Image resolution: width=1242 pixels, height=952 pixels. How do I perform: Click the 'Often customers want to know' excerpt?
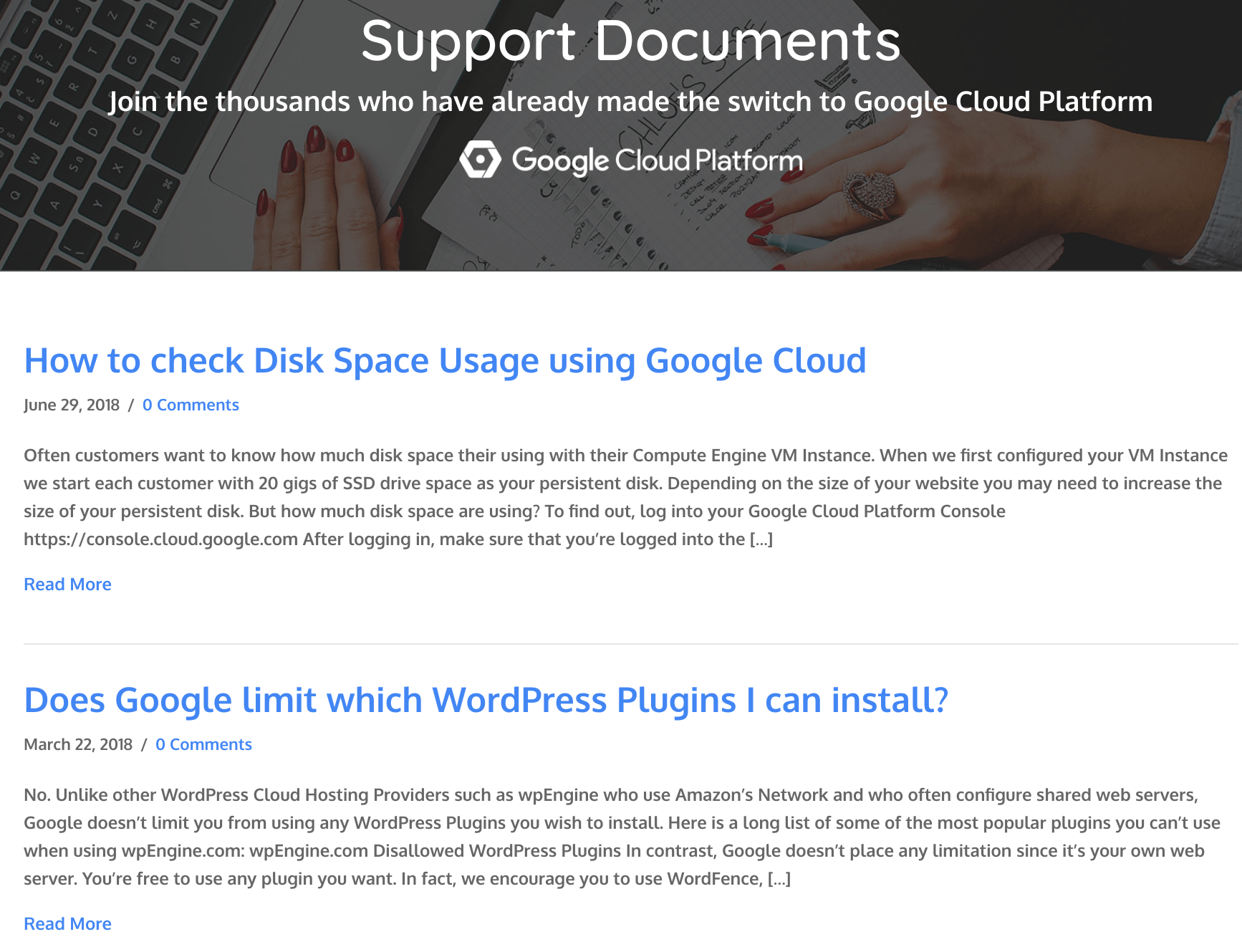(626, 497)
